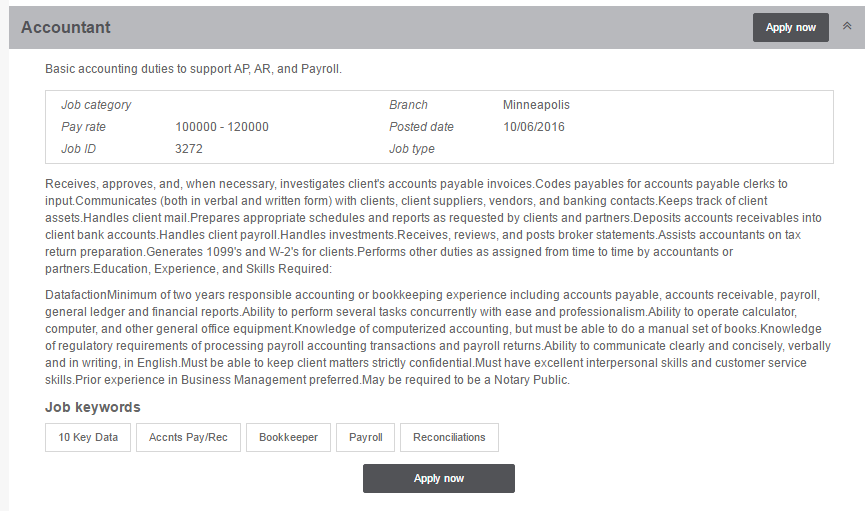The image size is (865, 511).
Task: Select the 10 Key Data keyword tag
Action: click(88, 438)
